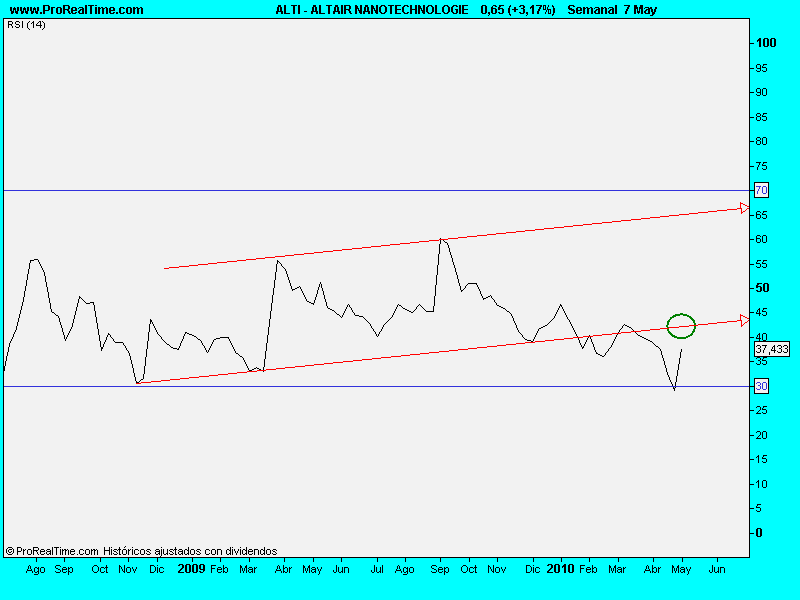Click the 100 tick on RSI axis
The height and width of the screenshot is (600, 800).
pyautogui.click(x=766, y=43)
